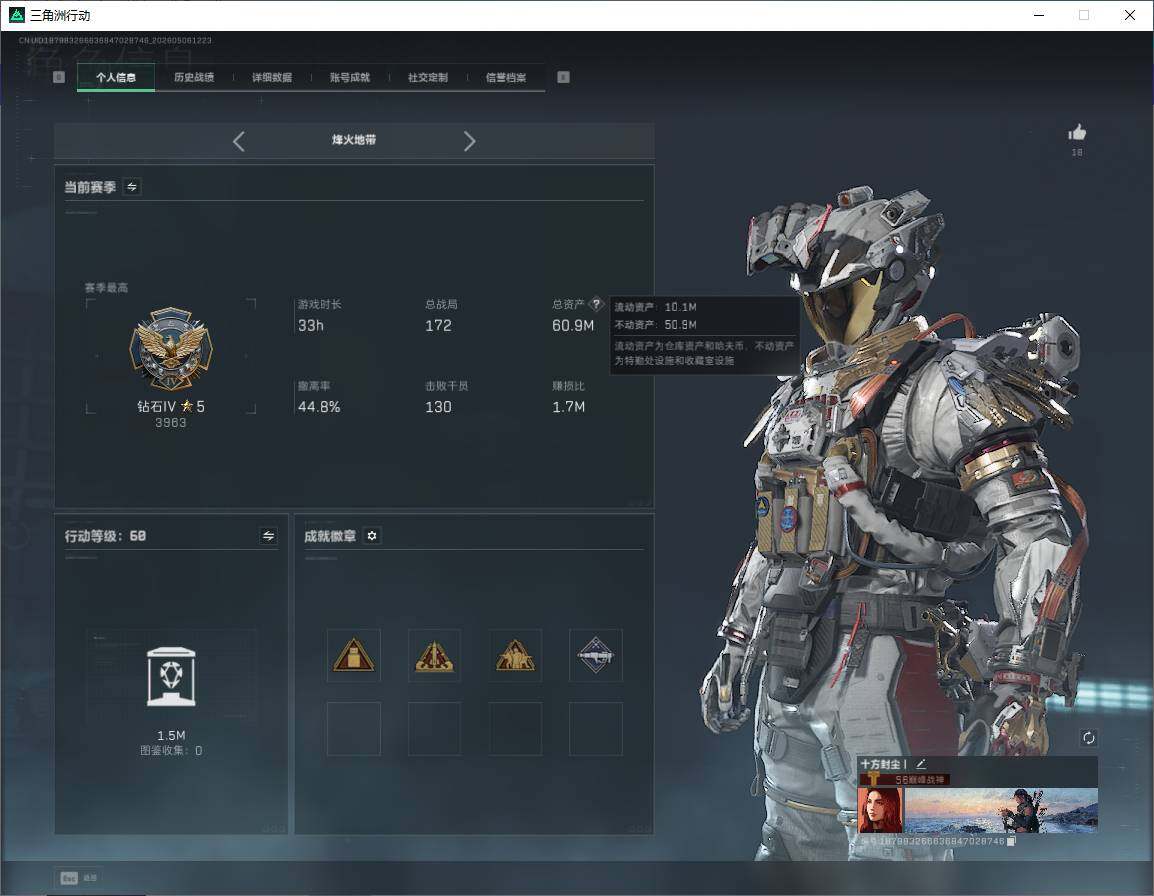The image size is (1154, 896).
Task: Open the 详细数据 tab
Action: pos(272,77)
